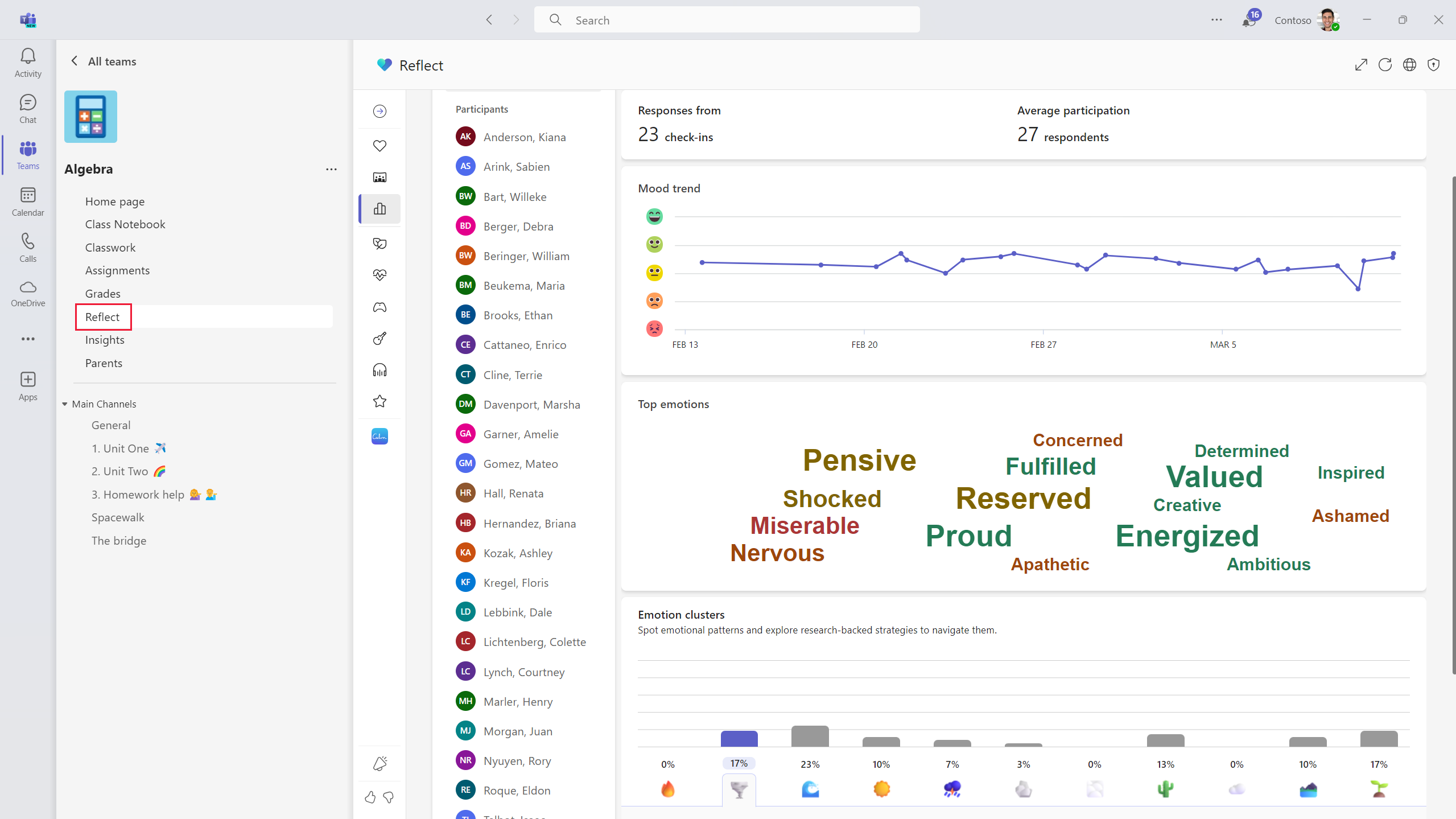
Task: Click the headphones icon in Reflect sidebar
Action: tap(380, 371)
